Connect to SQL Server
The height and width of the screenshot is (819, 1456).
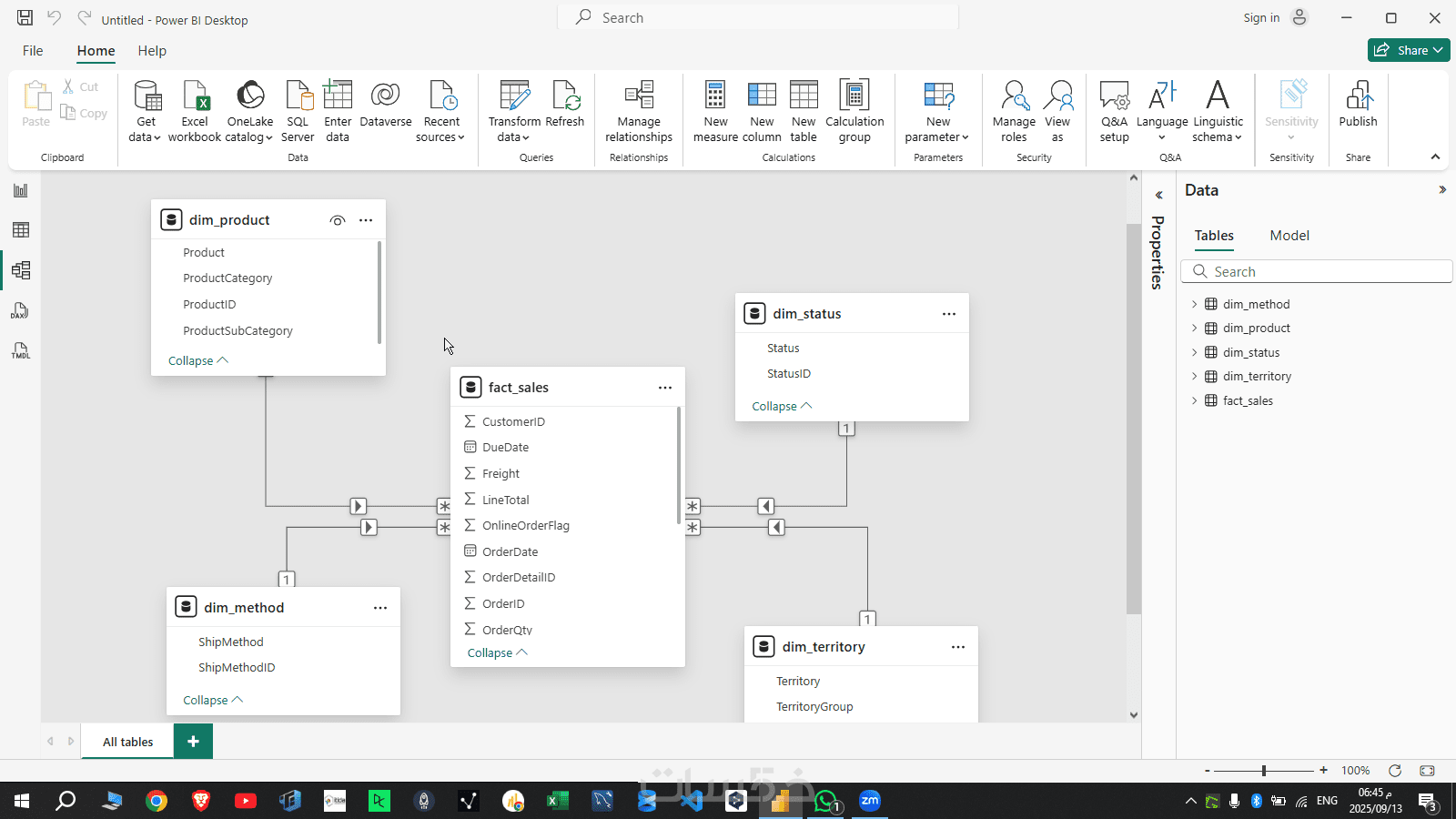tap(298, 111)
